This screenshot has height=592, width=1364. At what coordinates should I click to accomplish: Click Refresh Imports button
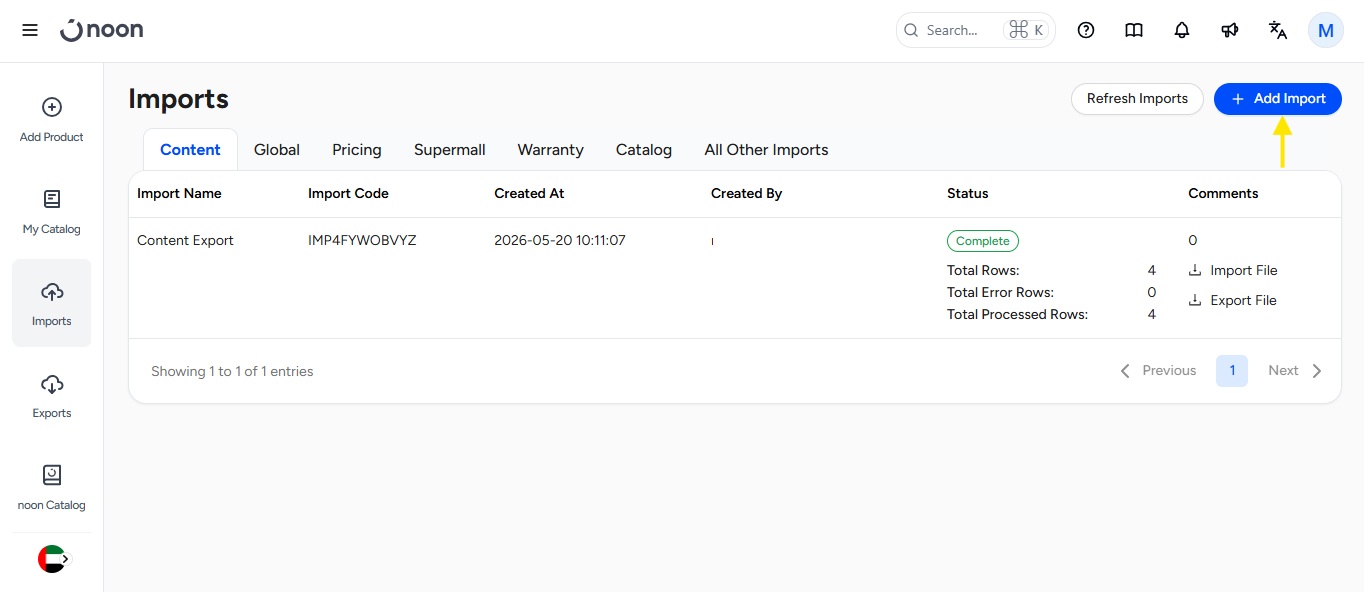coord(1137,99)
